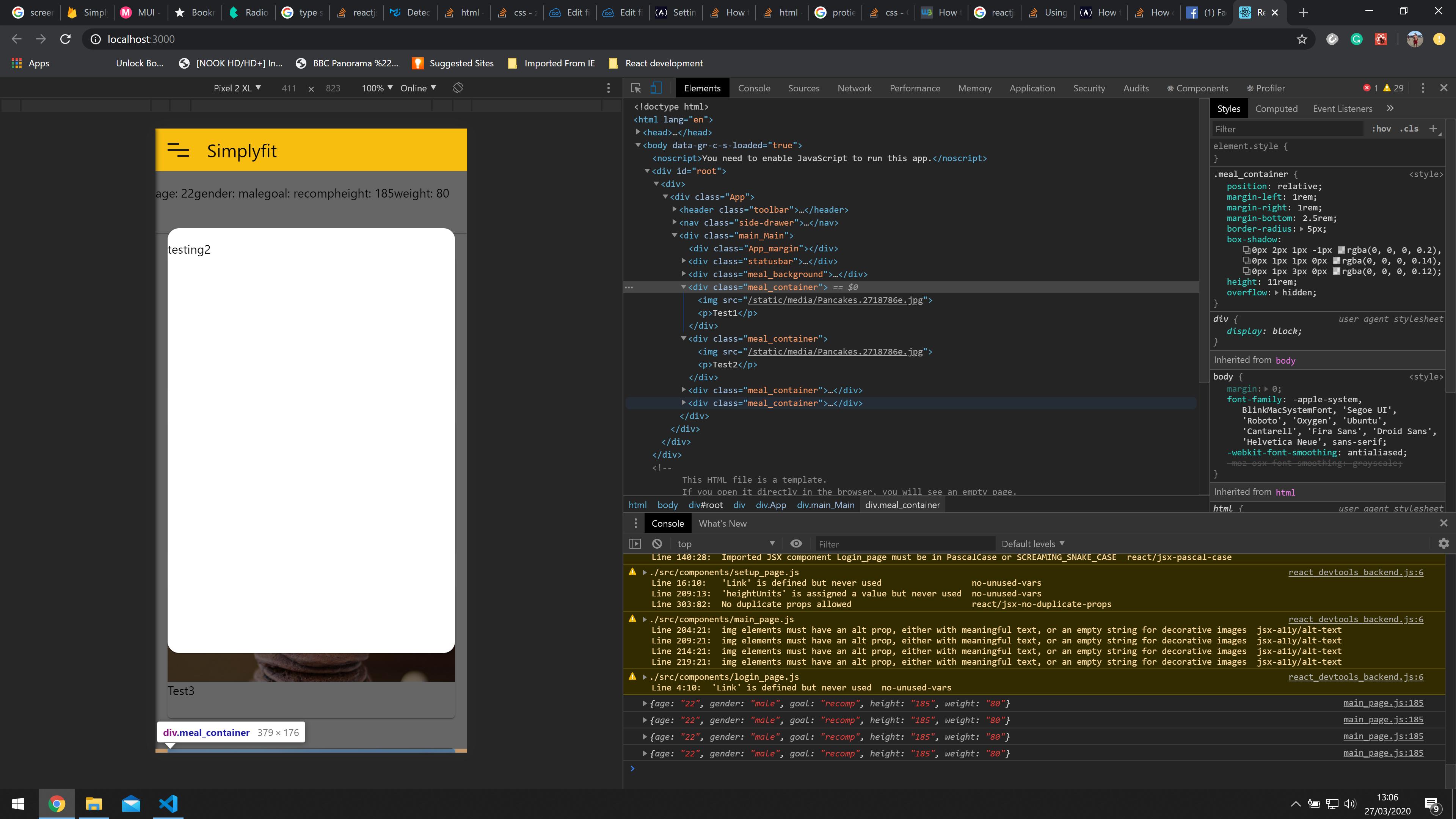Viewport: 1456px width, 819px height.
Task: Click the screen rotation icon in device toolbar
Action: [458, 88]
